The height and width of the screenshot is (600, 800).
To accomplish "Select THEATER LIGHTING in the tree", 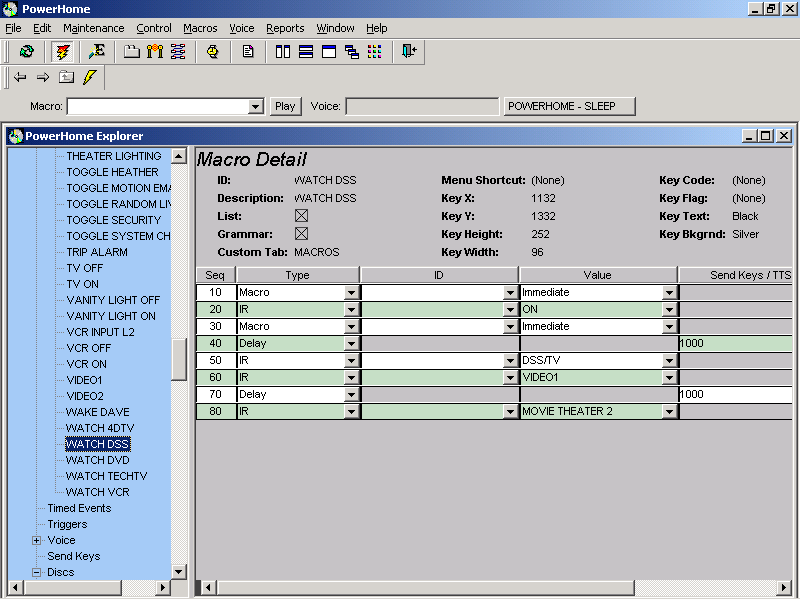I will pyautogui.click(x=114, y=156).
